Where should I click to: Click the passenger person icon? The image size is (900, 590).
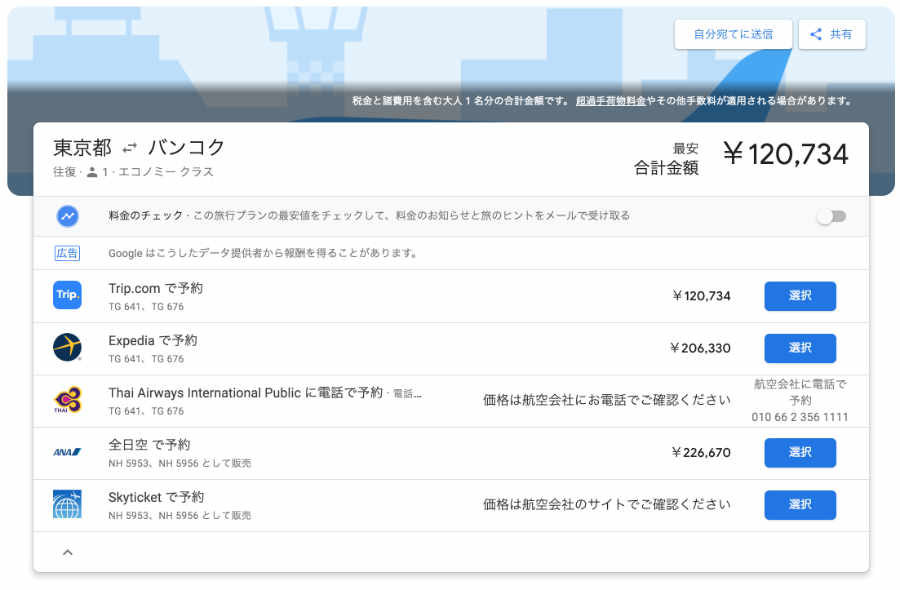(x=92, y=172)
